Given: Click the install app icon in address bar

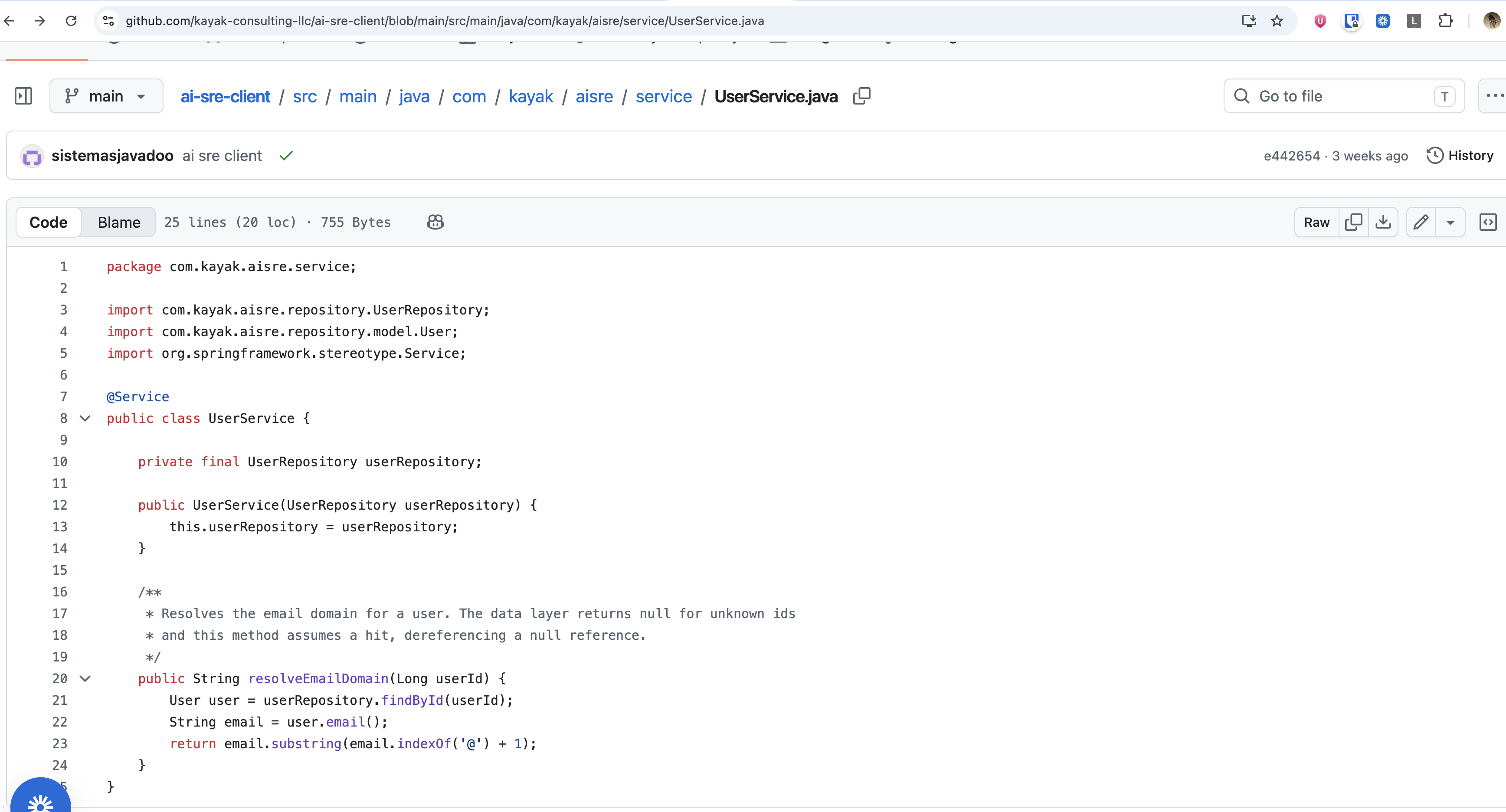Looking at the screenshot, I should point(1249,21).
